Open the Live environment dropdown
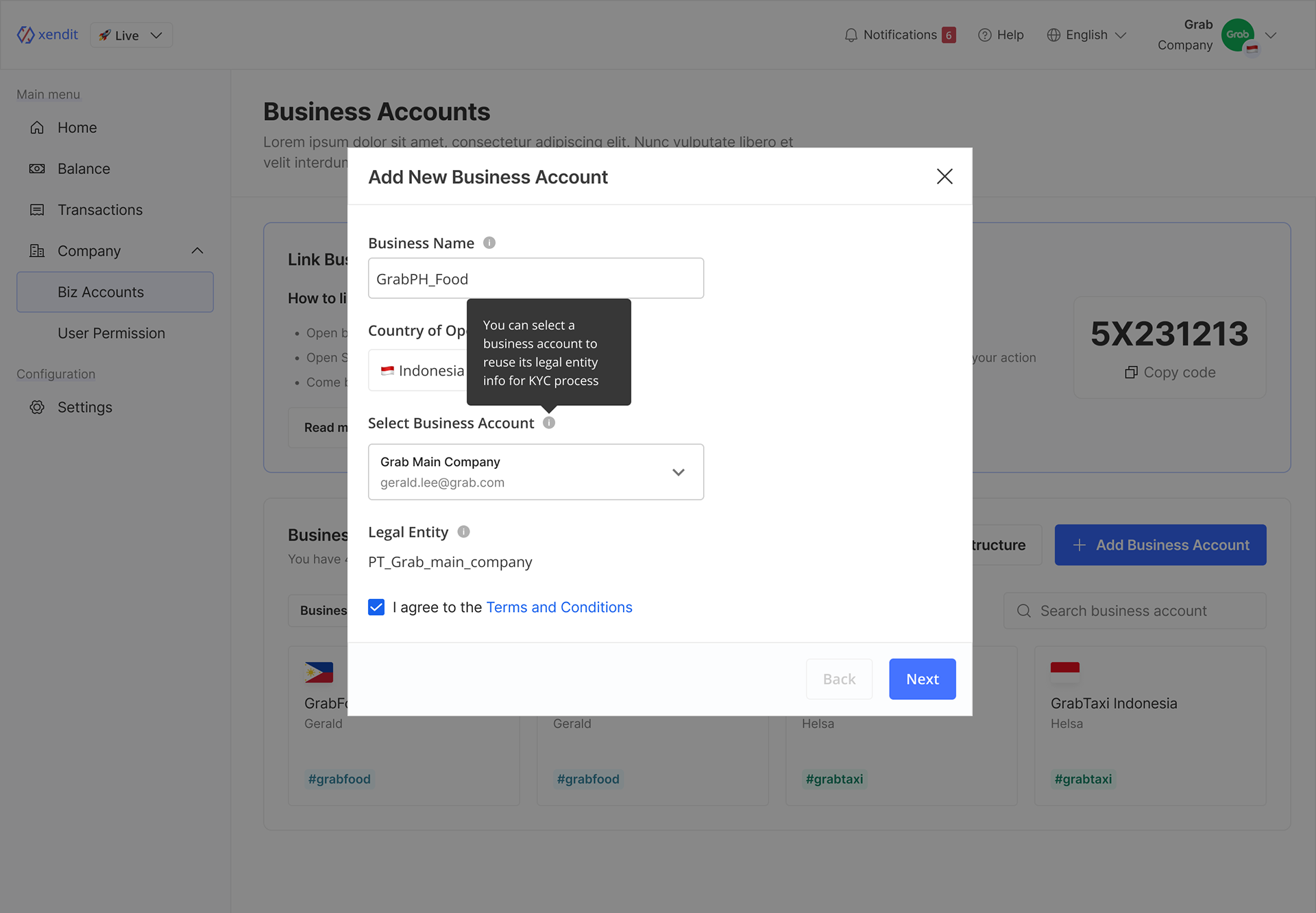The image size is (1316, 913). [x=131, y=35]
